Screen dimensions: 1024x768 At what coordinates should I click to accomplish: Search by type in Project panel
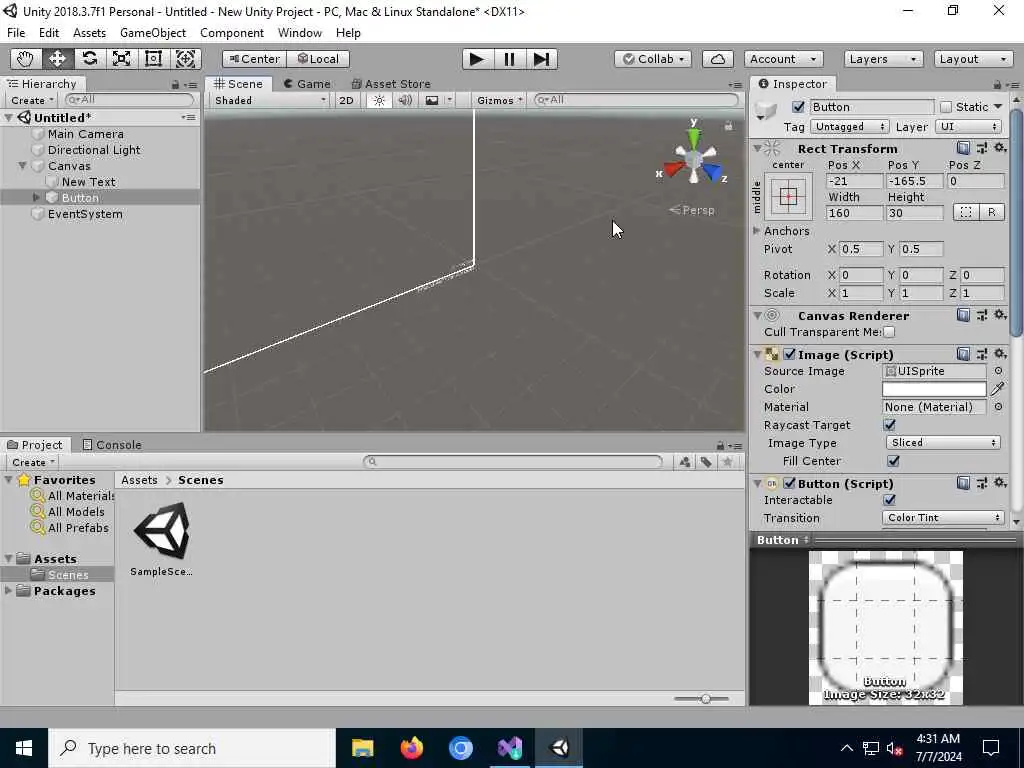click(684, 462)
